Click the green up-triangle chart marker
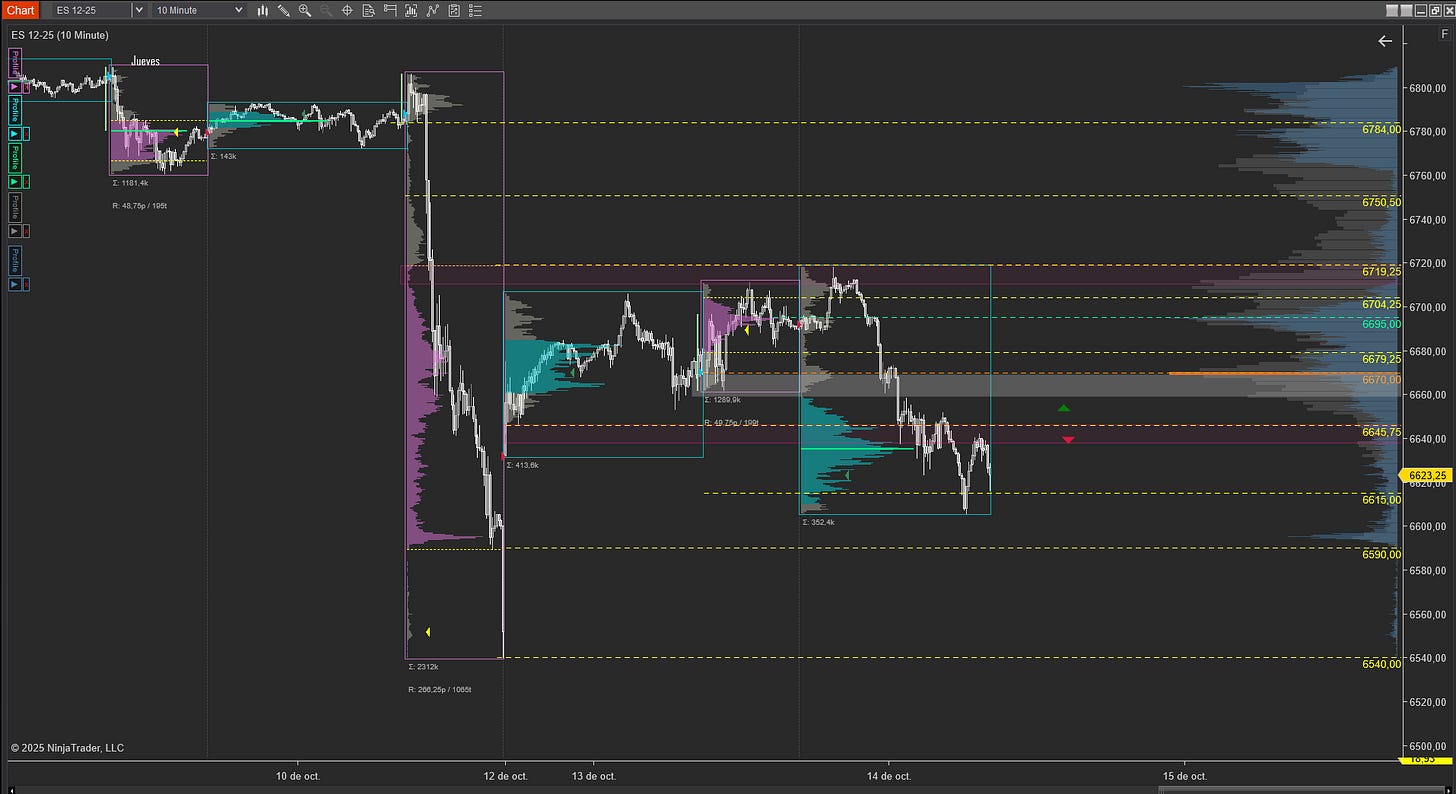Viewport: 1456px width, 794px height. click(x=1064, y=408)
